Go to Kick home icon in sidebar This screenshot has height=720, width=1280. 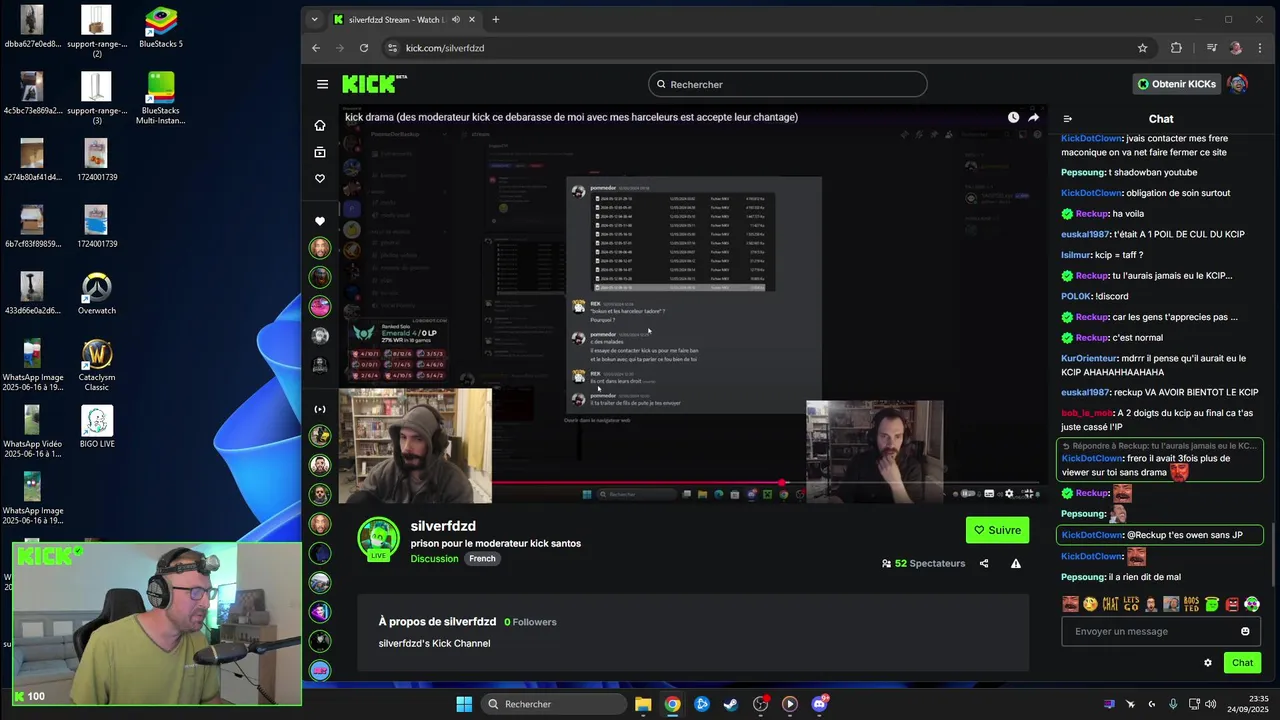coord(320,125)
